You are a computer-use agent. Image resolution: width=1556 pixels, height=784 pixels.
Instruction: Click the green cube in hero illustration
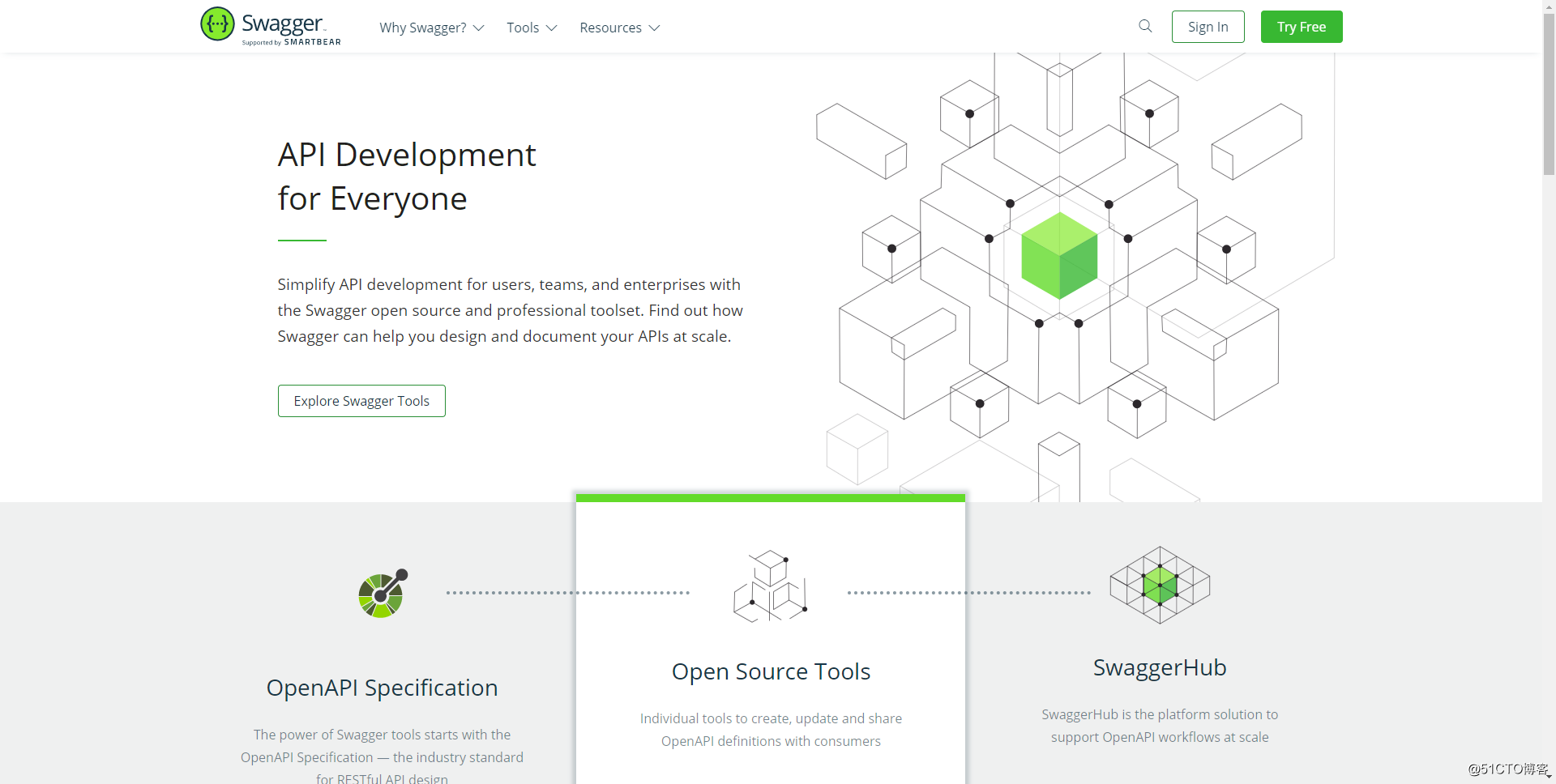click(x=1059, y=256)
